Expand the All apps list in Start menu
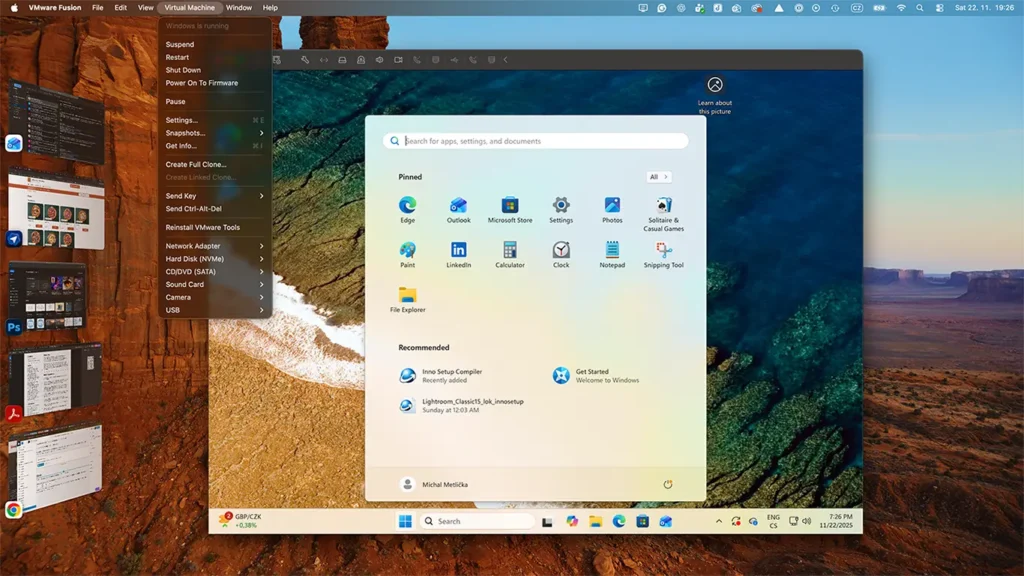 [x=657, y=175]
